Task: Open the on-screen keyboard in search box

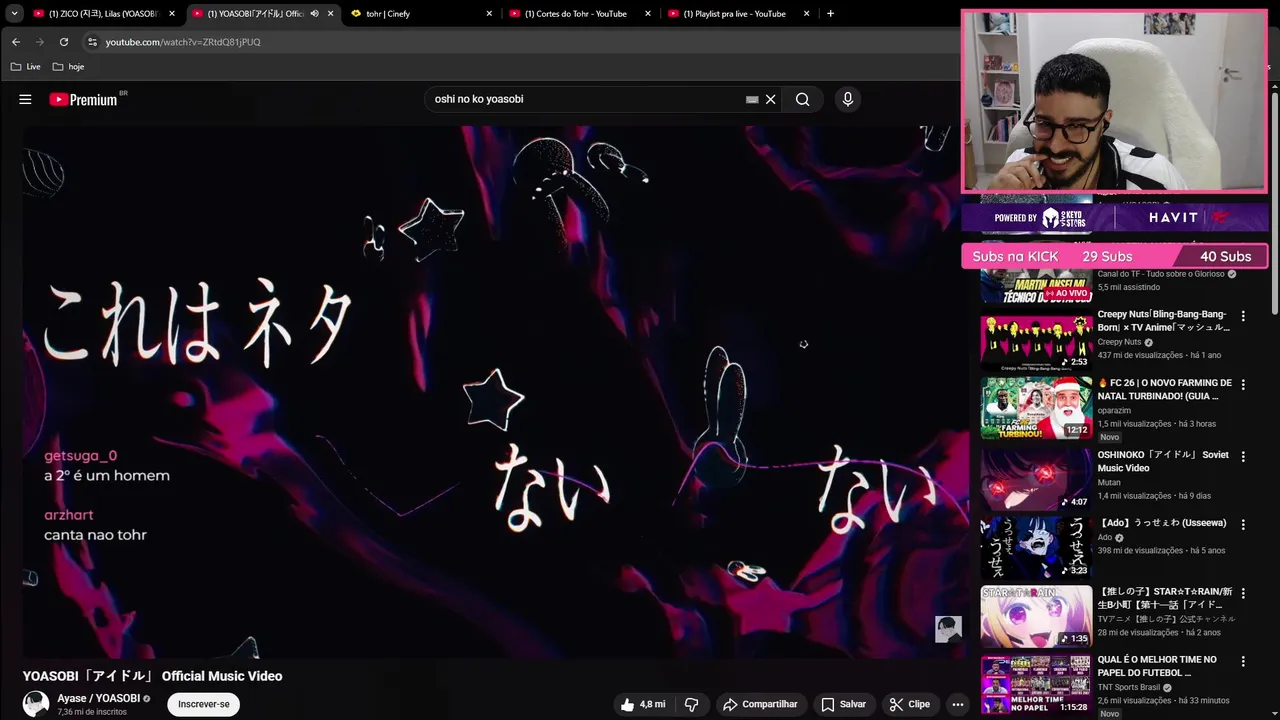Action: pyautogui.click(x=752, y=100)
